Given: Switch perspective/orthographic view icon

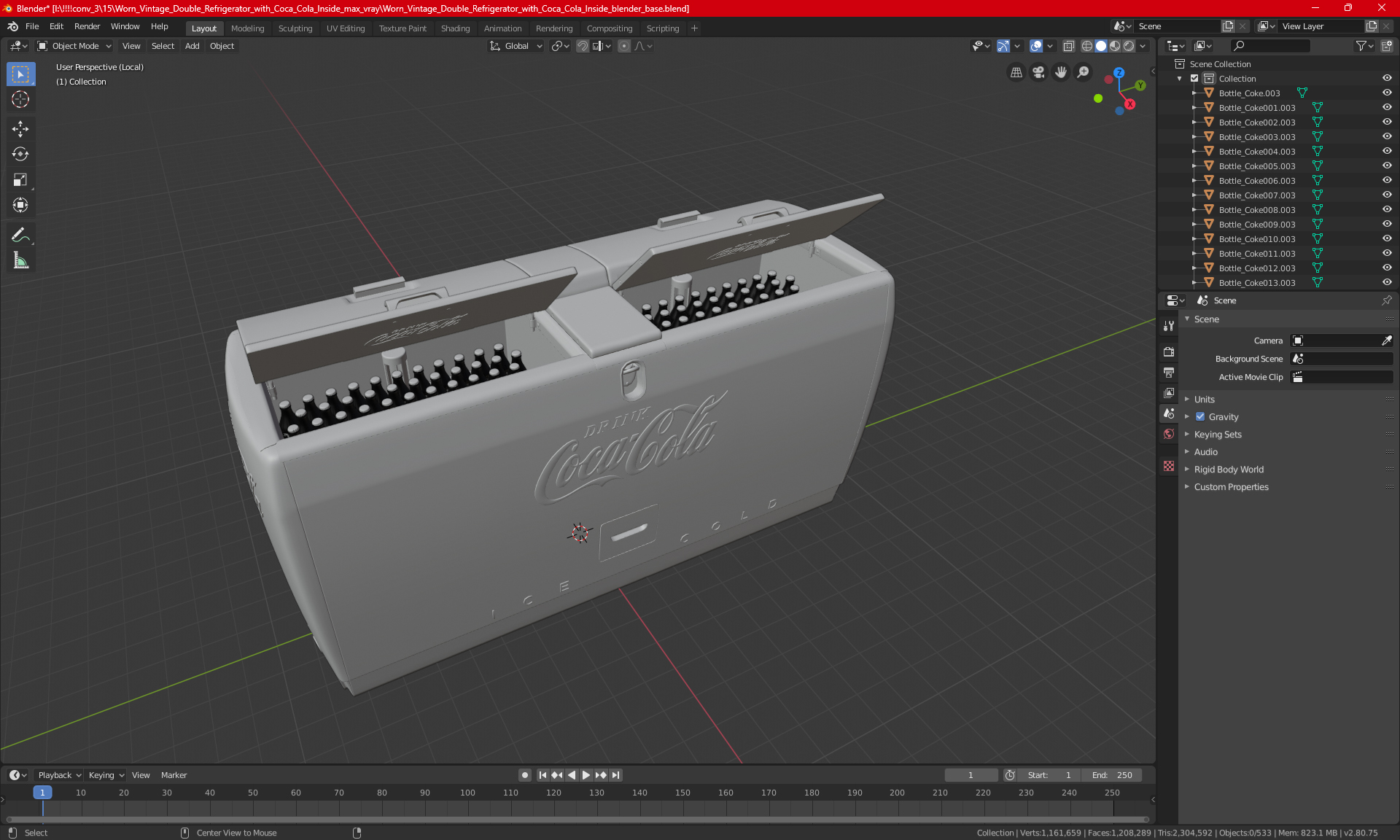Looking at the screenshot, I should click(1016, 72).
